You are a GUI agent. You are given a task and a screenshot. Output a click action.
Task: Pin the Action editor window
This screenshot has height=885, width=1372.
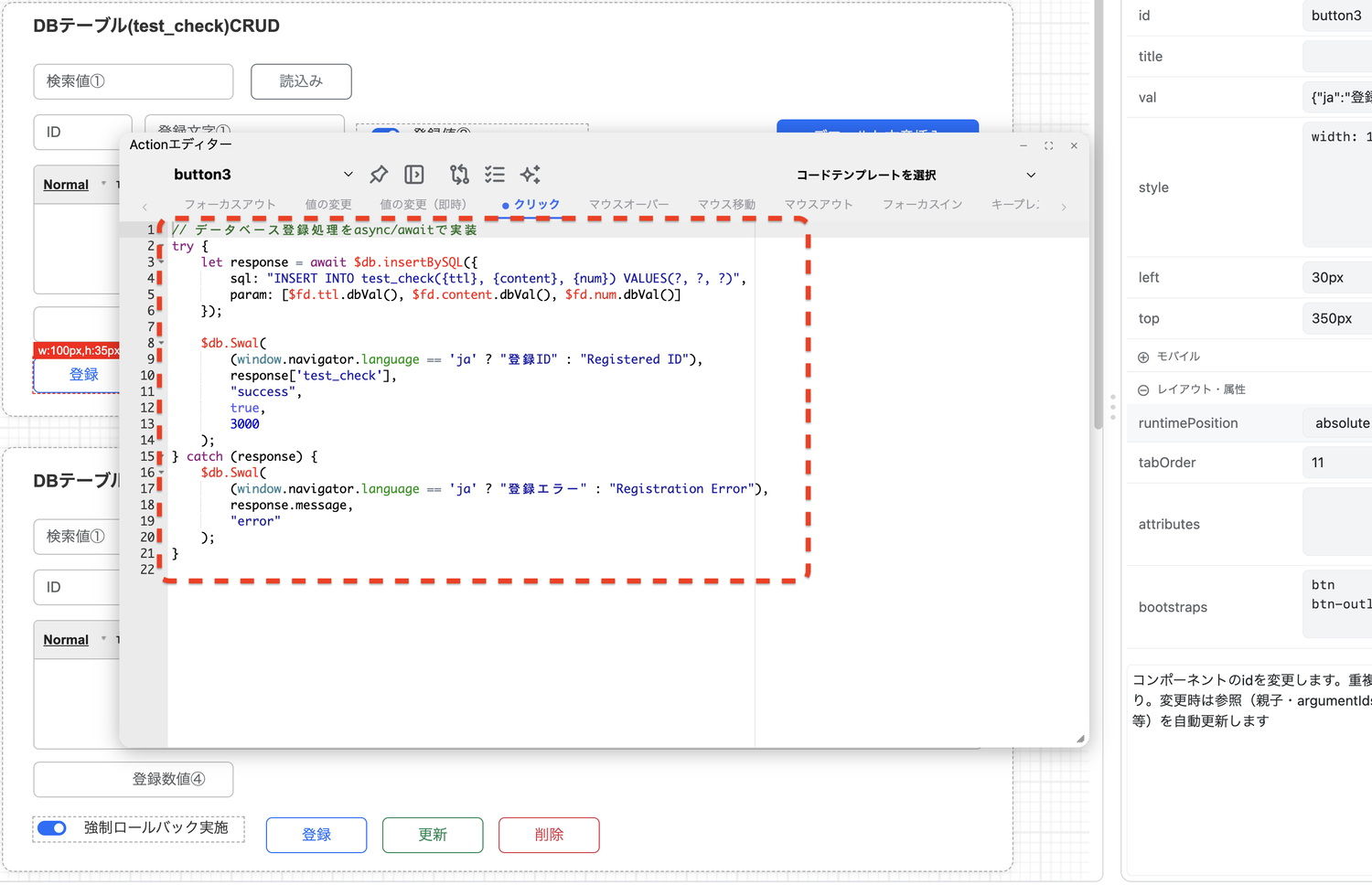pos(379,175)
